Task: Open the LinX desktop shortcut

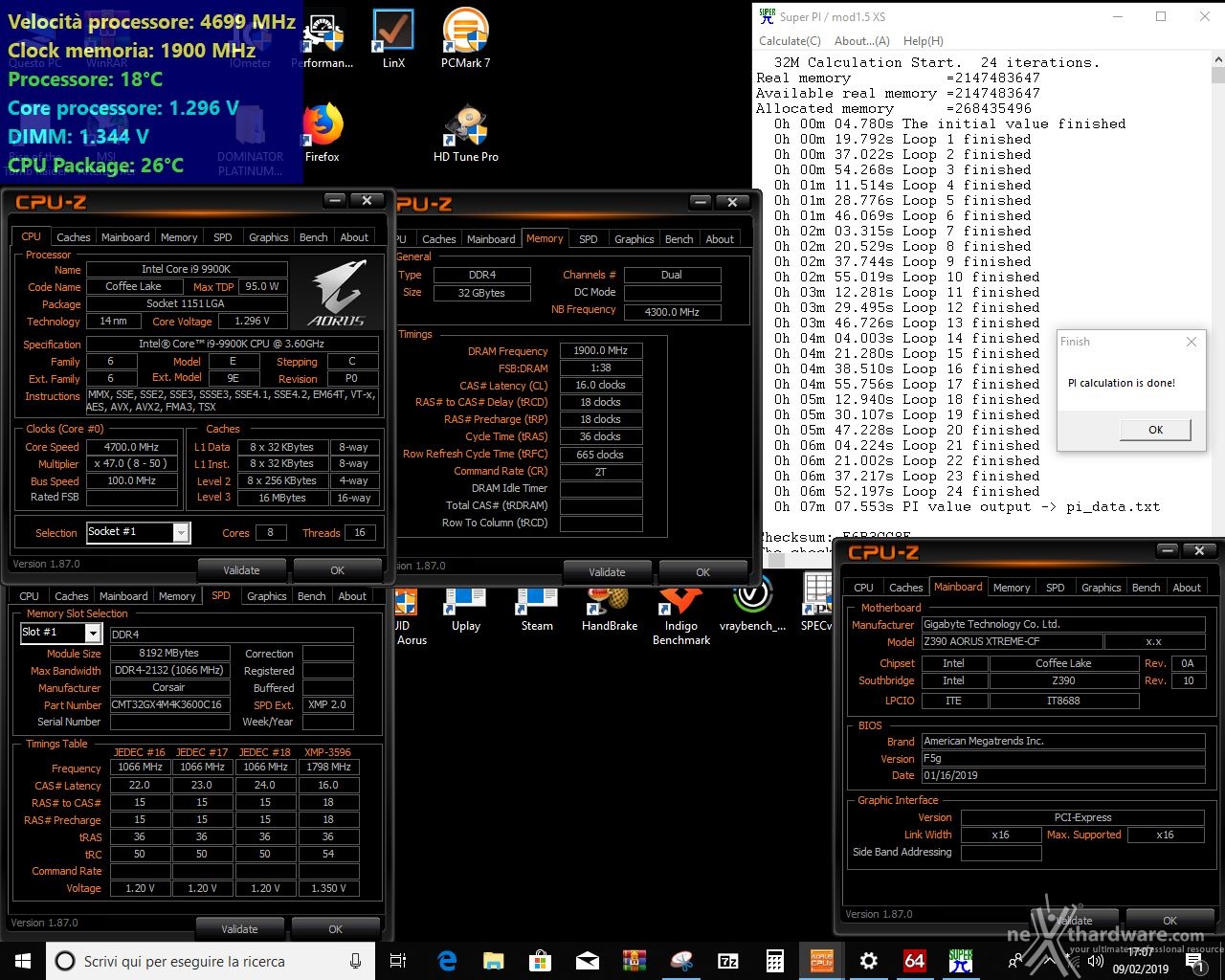Action: tap(393, 39)
